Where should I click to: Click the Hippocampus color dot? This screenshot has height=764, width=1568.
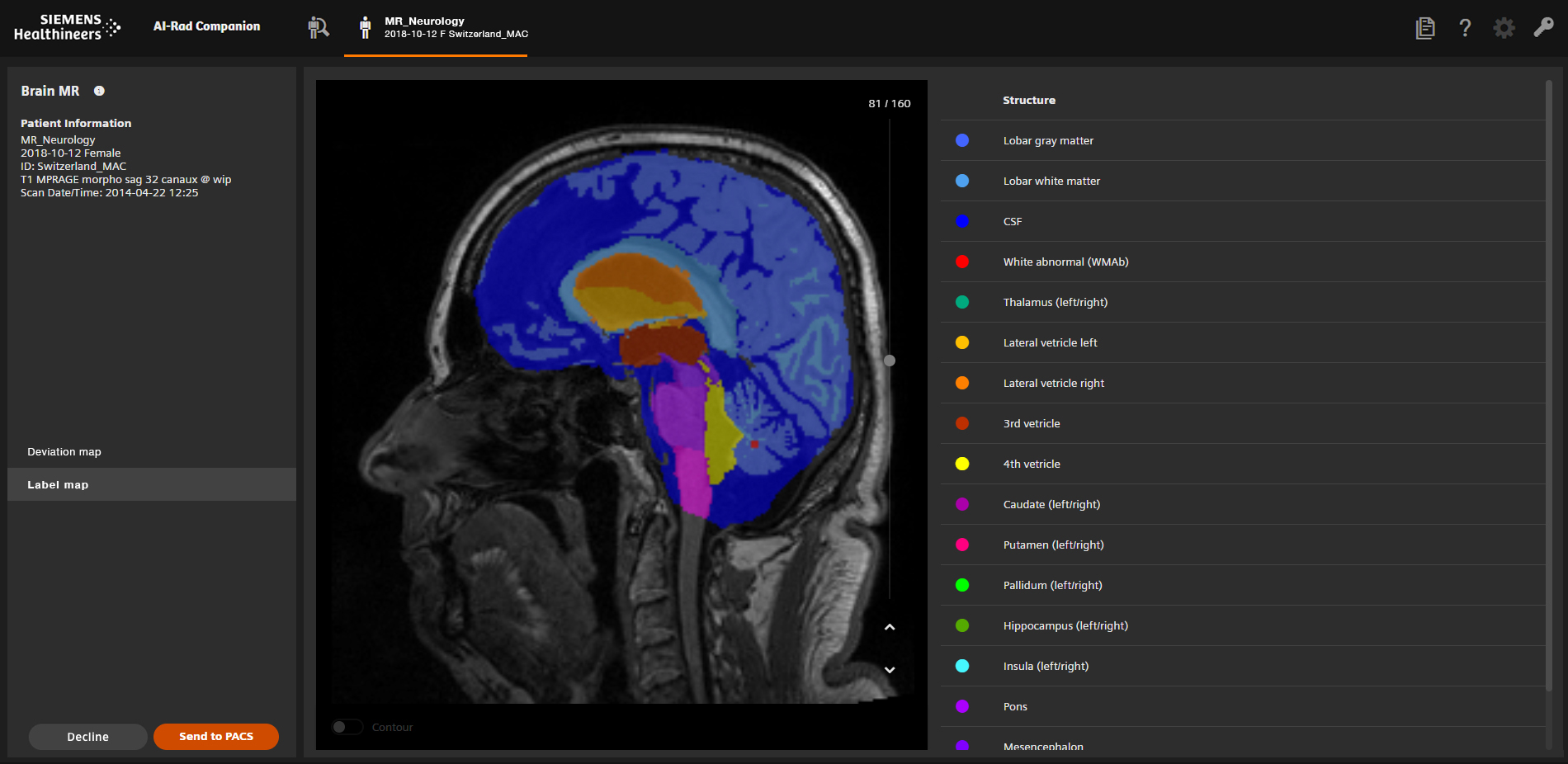[962, 625]
